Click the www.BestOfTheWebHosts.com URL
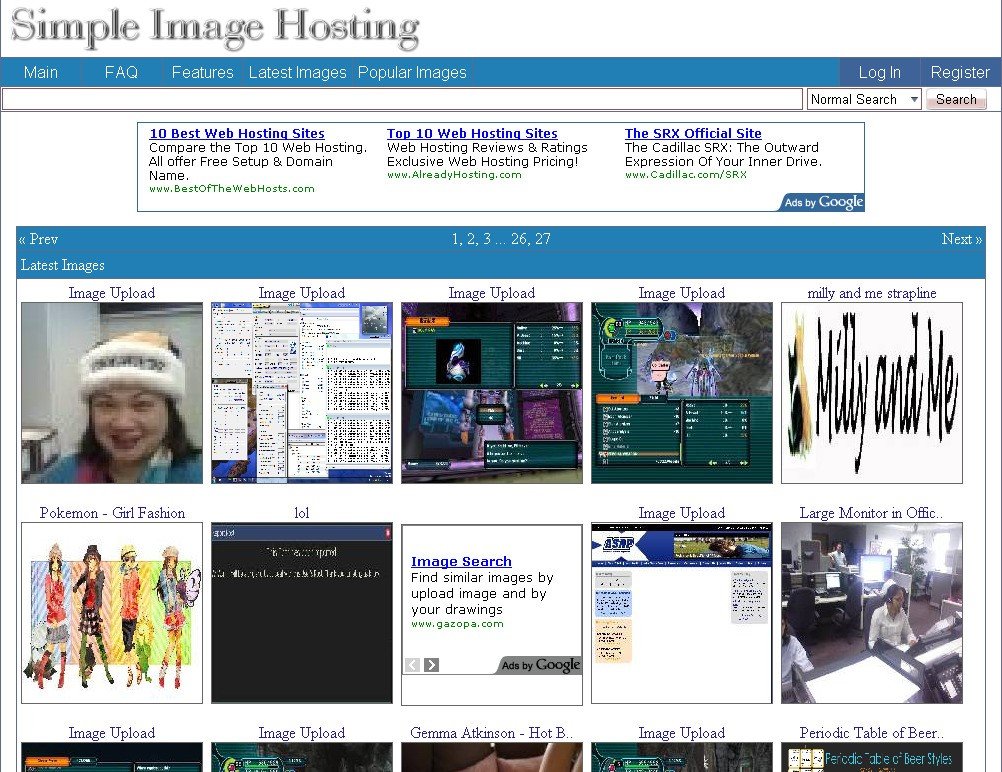The width and height of the screenshot is (1002, 772). pyautogui.click(x=231, y=189)
